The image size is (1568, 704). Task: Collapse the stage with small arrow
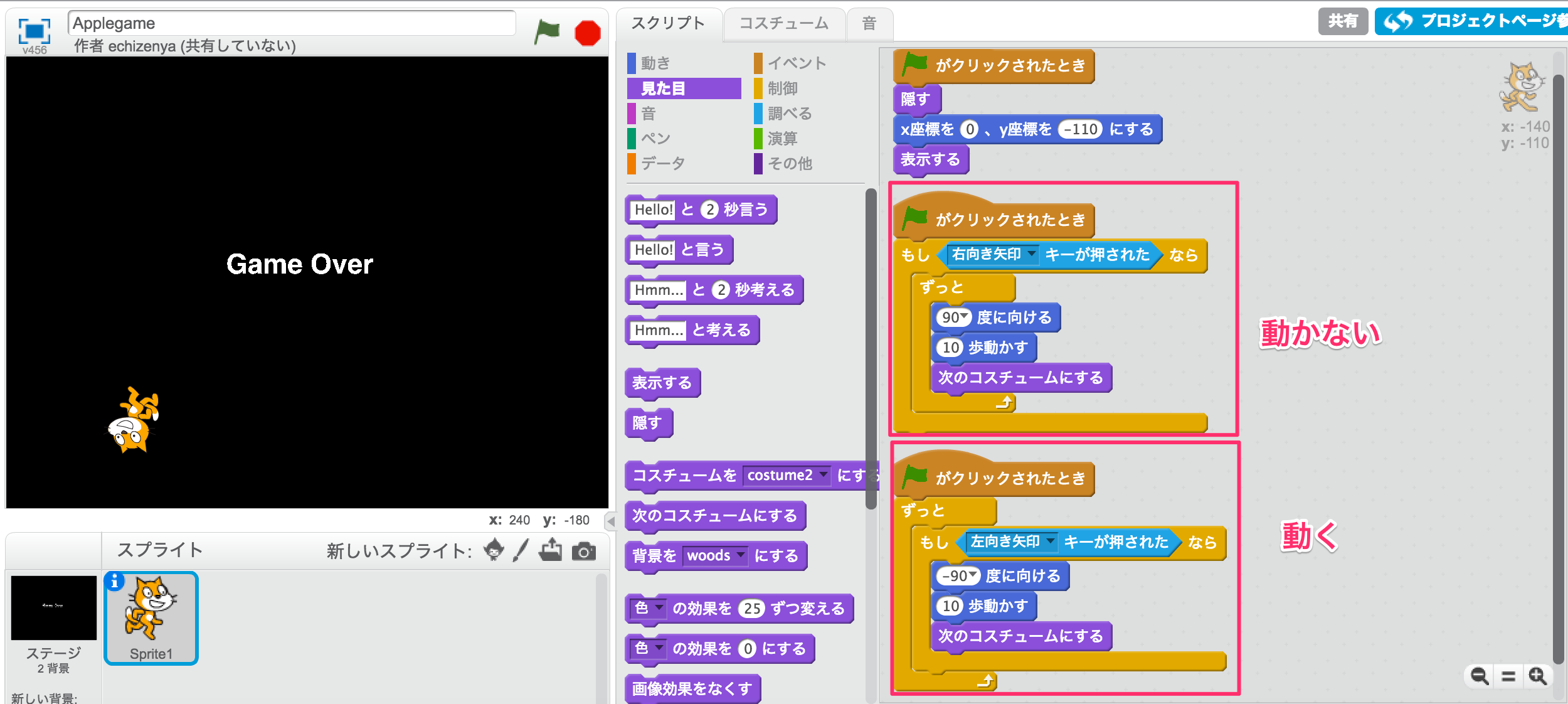(x=610, y=521)
